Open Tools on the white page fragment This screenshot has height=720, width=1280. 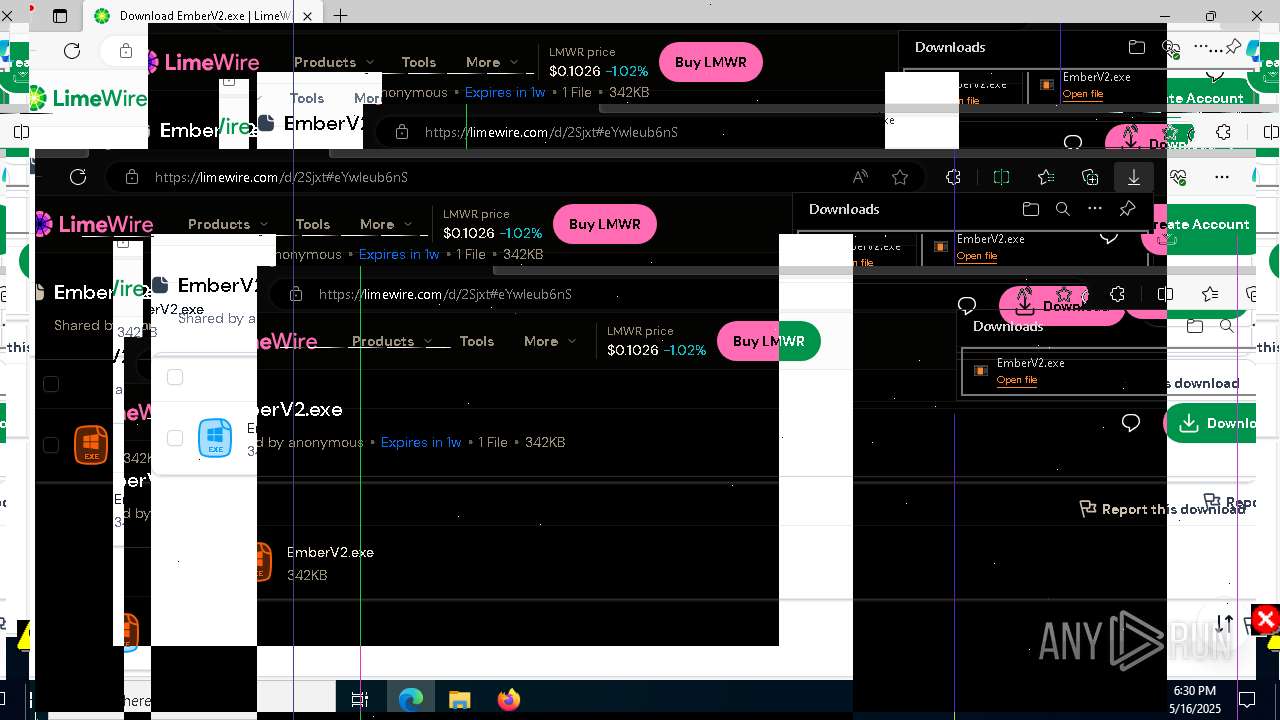pos(307,98)
